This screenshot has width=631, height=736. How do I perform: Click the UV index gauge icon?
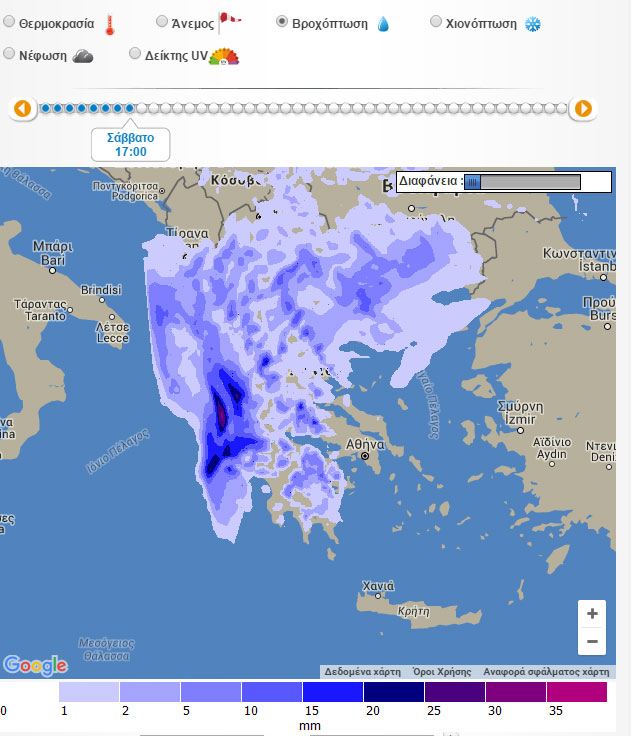click(224, 57)
